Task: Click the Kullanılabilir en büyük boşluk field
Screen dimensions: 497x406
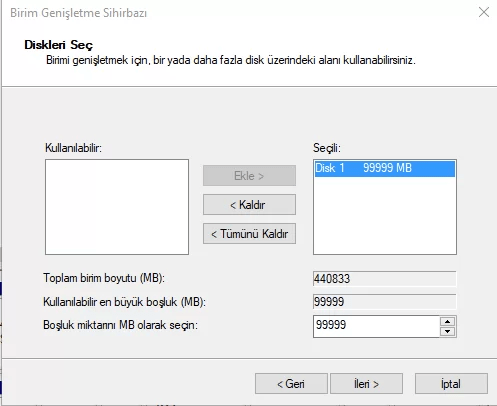Action: 385,302
